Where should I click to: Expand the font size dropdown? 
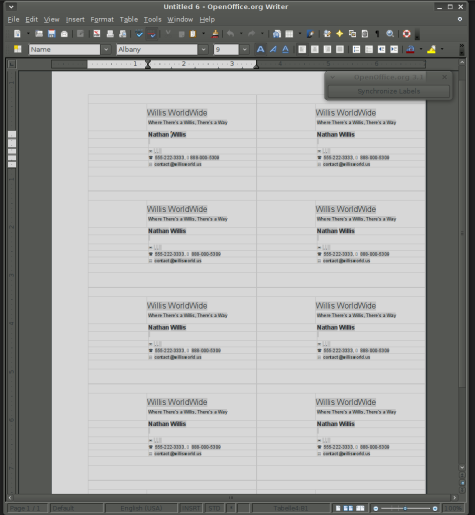(245, 49)
